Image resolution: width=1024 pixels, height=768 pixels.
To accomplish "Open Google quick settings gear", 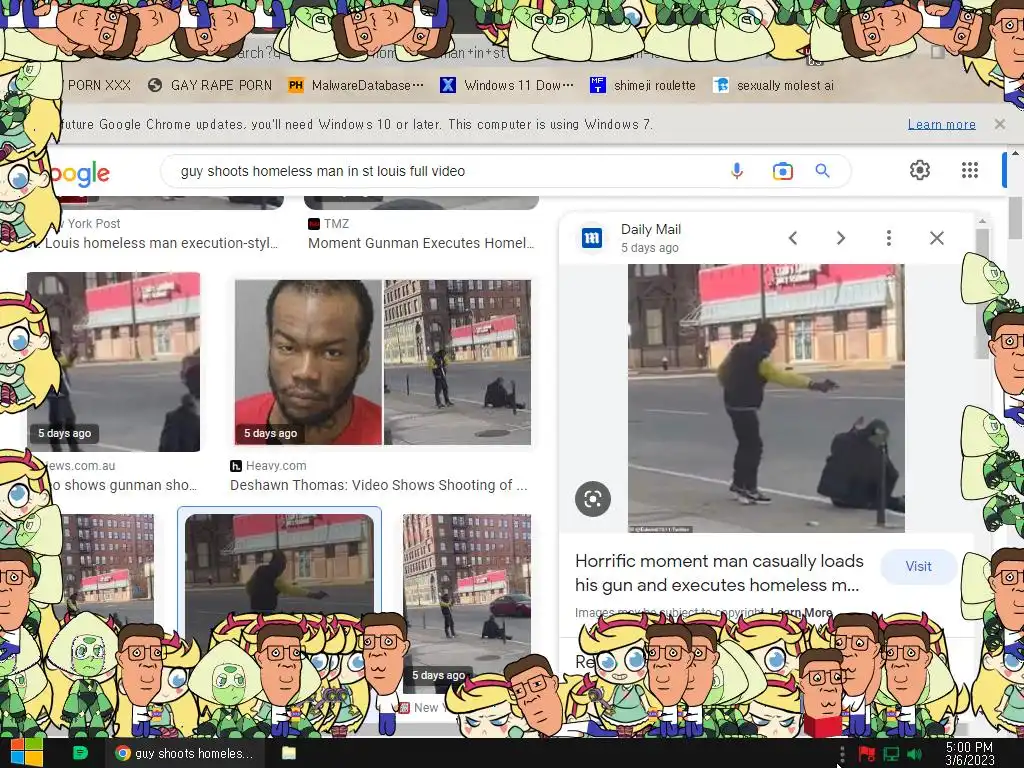I will (x=920, y=170).
